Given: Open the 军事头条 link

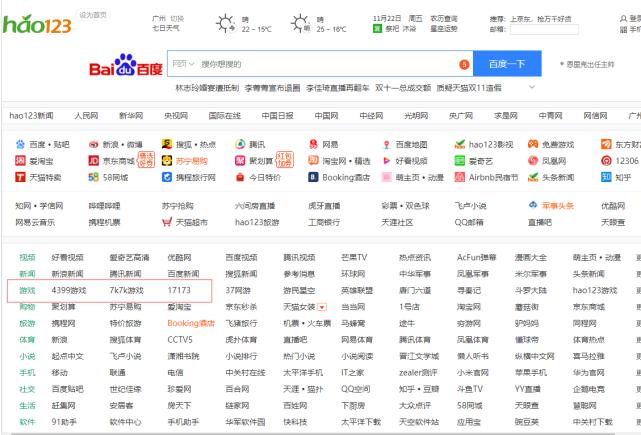Looking at the screenshot, I should click(x=558, y=206).
